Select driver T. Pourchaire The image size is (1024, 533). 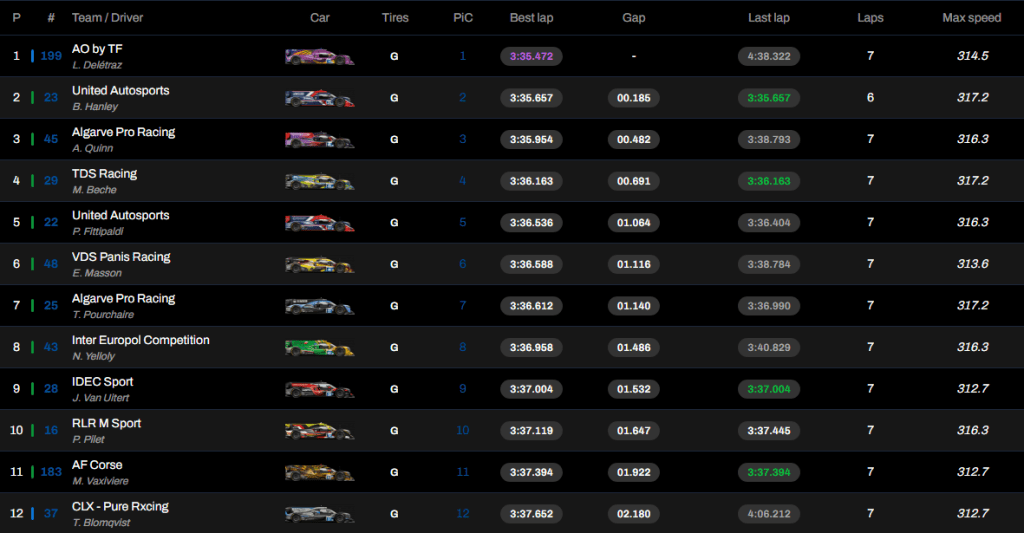pyautogui.click(x=103, y=315)
